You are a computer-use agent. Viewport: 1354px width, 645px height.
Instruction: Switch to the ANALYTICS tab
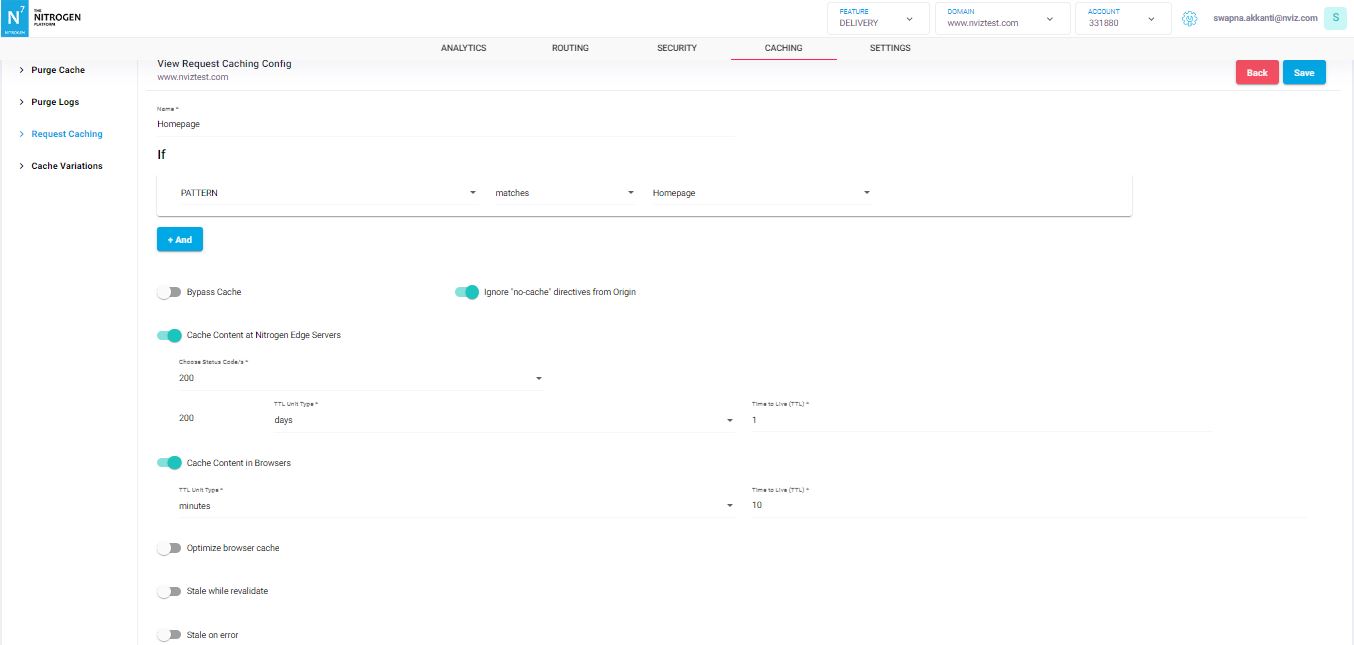pos(463,48)
